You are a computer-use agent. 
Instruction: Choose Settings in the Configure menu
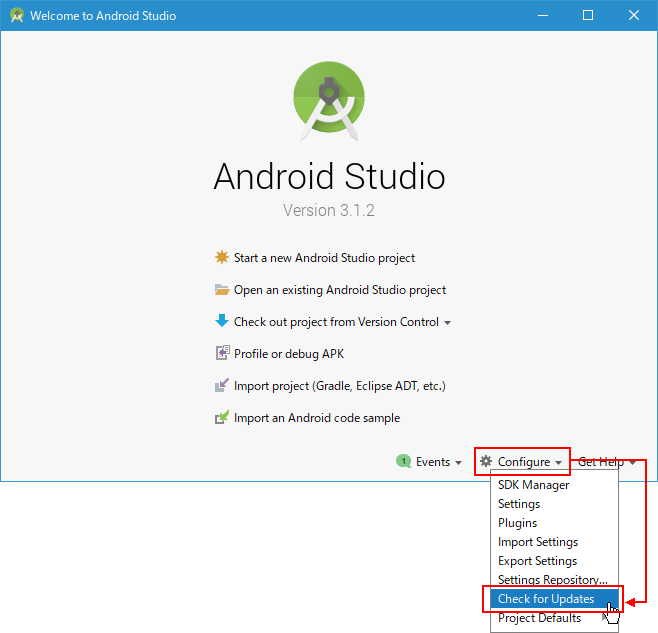[554, 504]
